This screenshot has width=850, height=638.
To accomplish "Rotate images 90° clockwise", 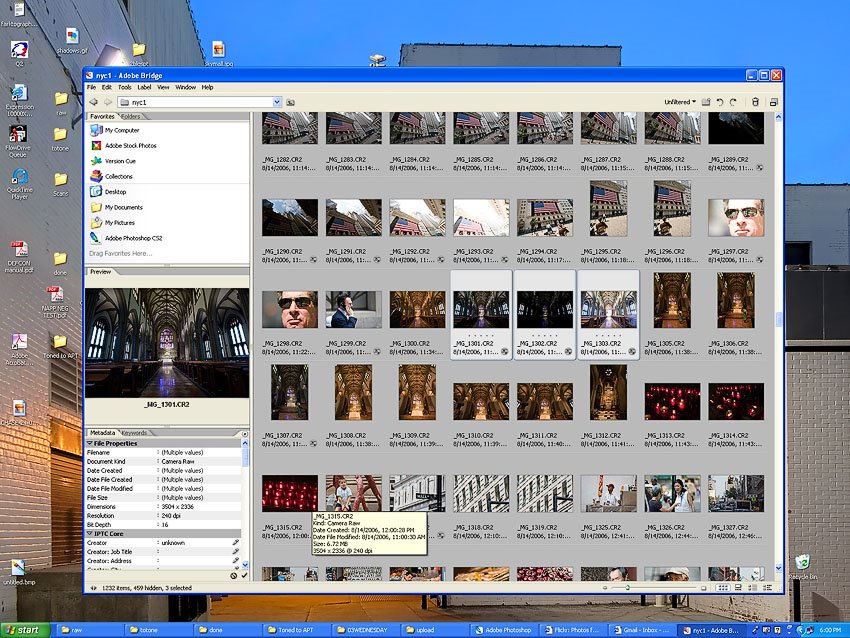I will tap(733, 102).
